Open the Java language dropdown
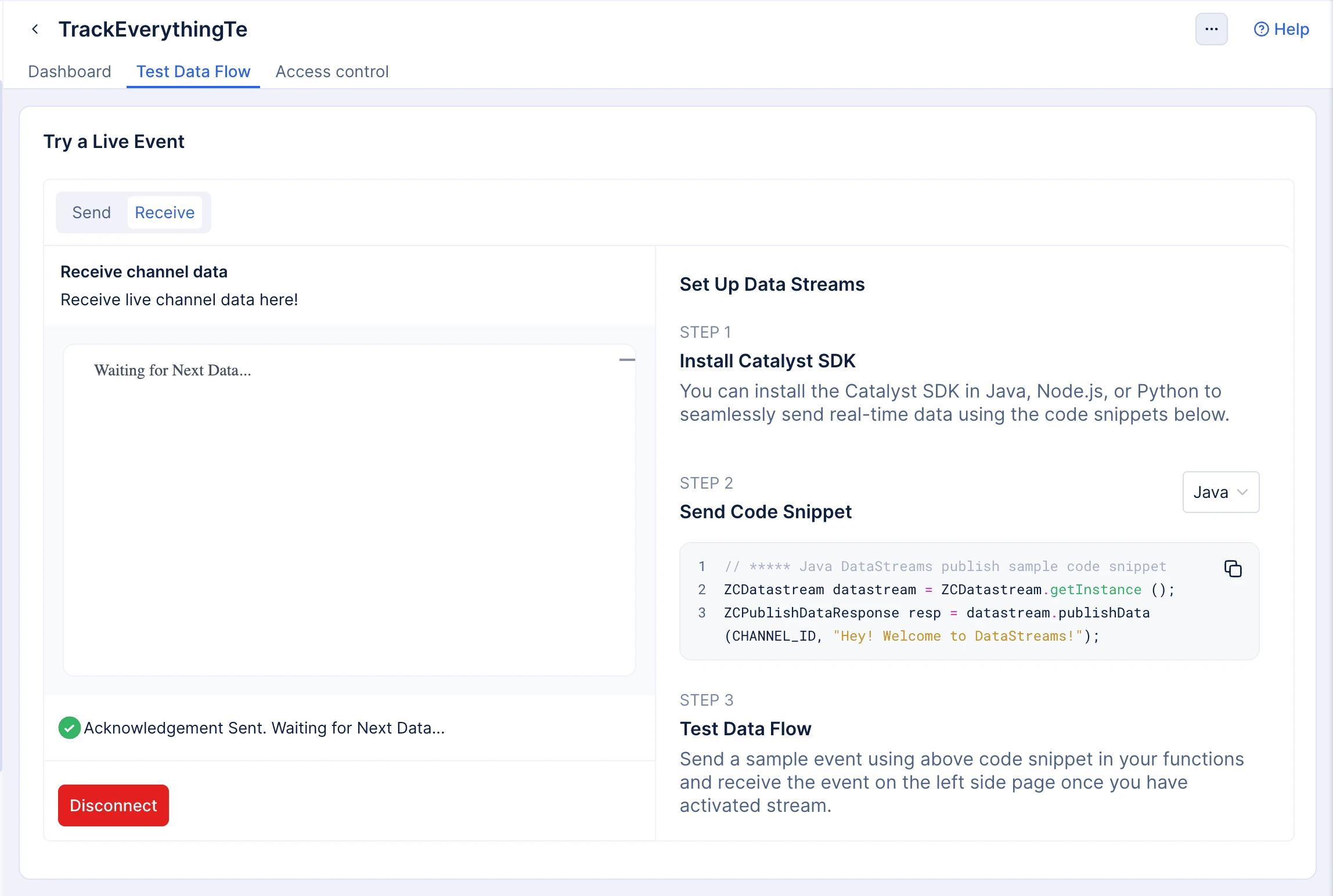Screen dimensions: 1333x896 pos(1221,492)
